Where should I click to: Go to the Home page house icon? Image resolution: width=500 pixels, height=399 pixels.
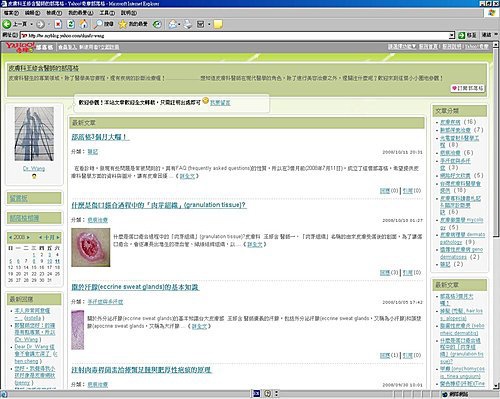[x=83, y=24]
